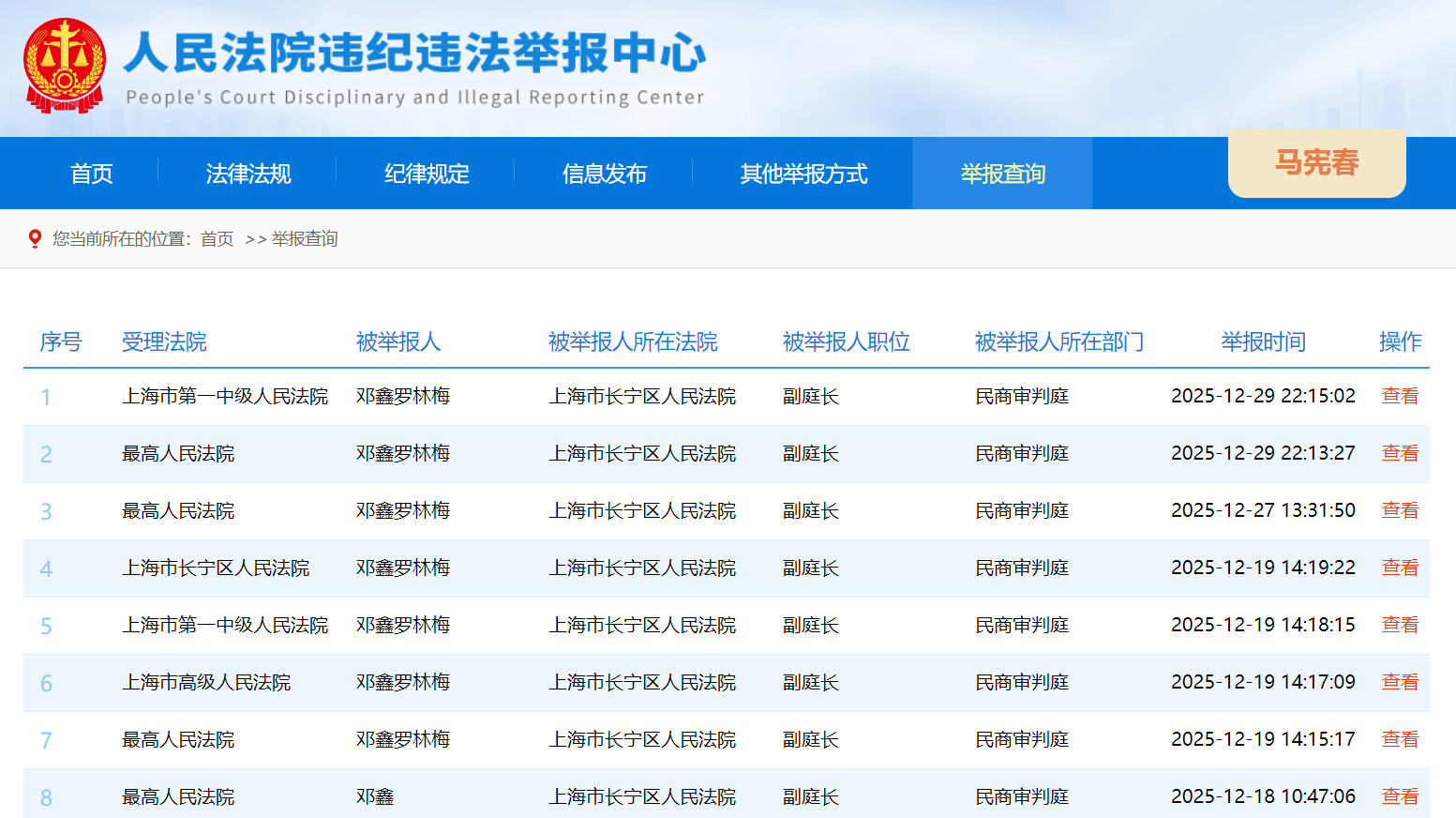Open 查看 for the 上海市高级人民法院 row
Viewport: 1456px width, 818px height.
coord(1400,682)
